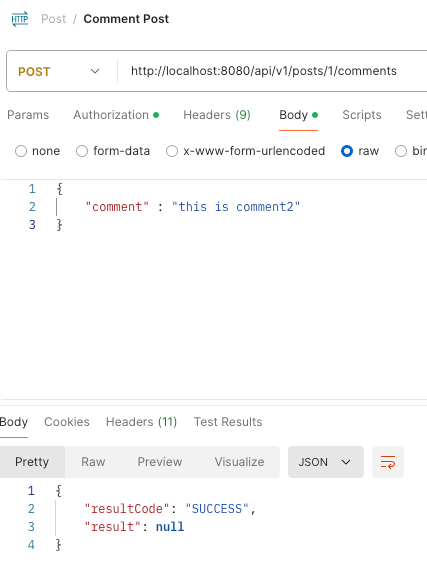Open the request Headers (9) tab
427x573 pixels.
[217, 115]
